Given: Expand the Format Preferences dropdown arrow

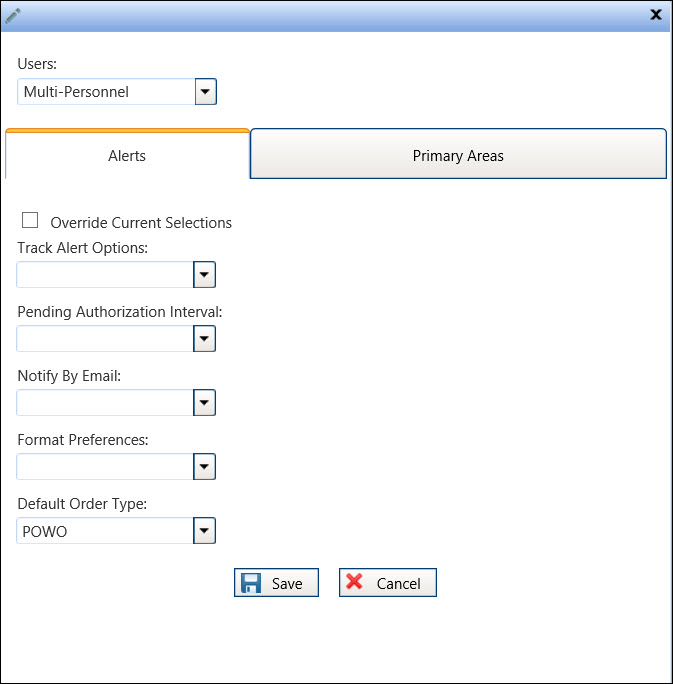Looking at the screenshot, I should click(x=205, y=467).
